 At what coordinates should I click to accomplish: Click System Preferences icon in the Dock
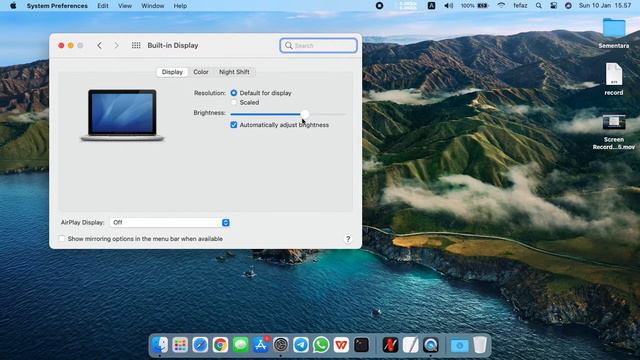[281, 345]
